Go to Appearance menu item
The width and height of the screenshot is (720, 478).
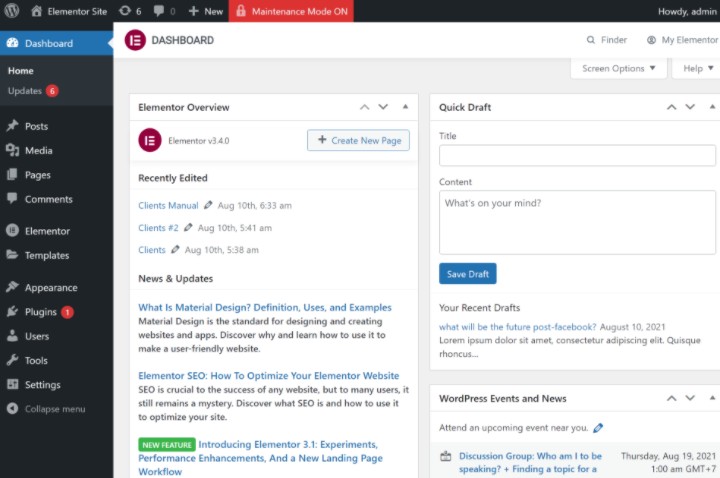pos(50,287)
